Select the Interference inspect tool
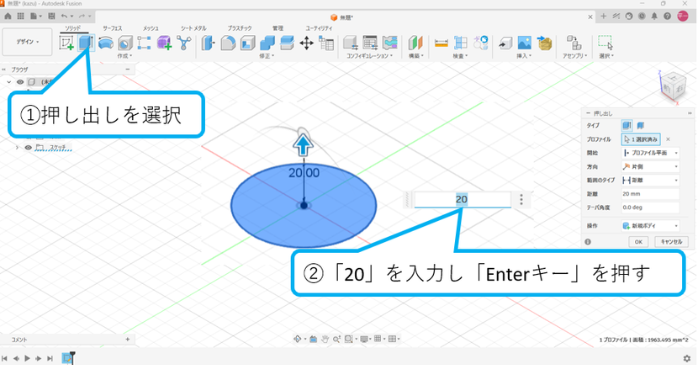The width and height of the screenshot is (698, 365). [461, 43]
